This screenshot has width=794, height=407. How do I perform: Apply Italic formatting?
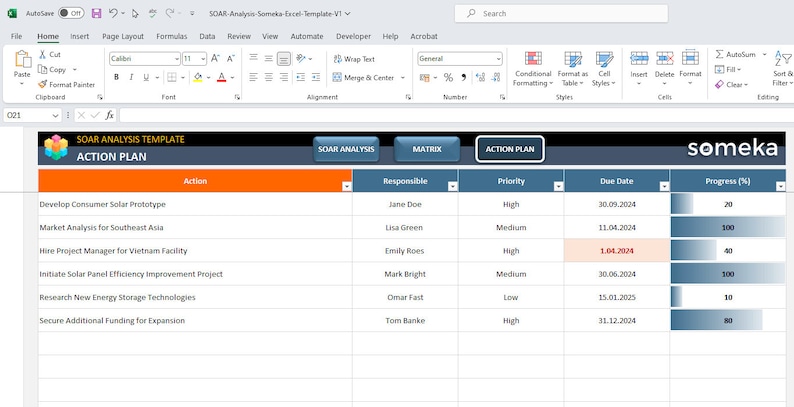[x=131, y=77]
